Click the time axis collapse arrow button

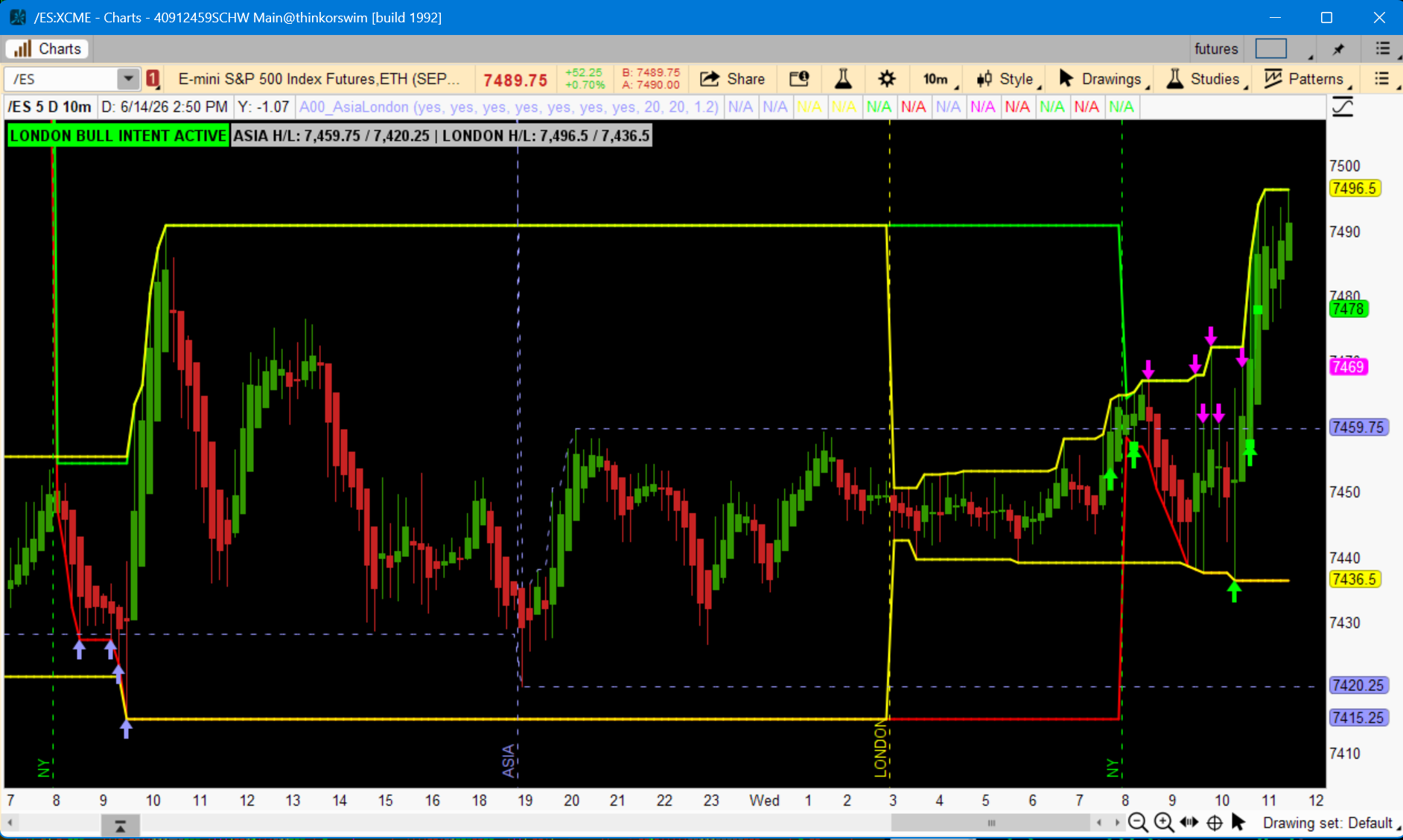120,825
